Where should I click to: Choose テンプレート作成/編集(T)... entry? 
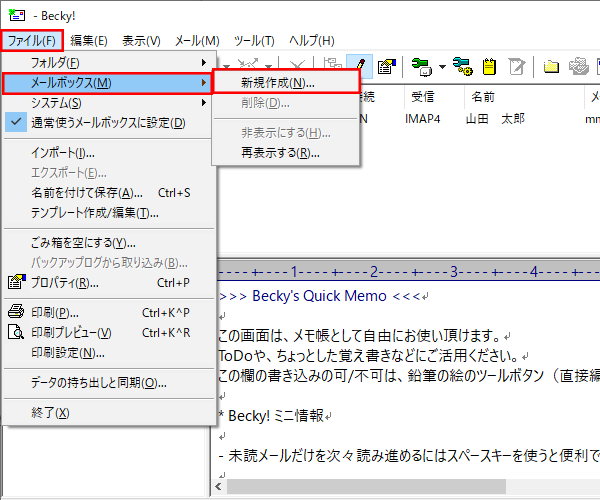[108, 212]
